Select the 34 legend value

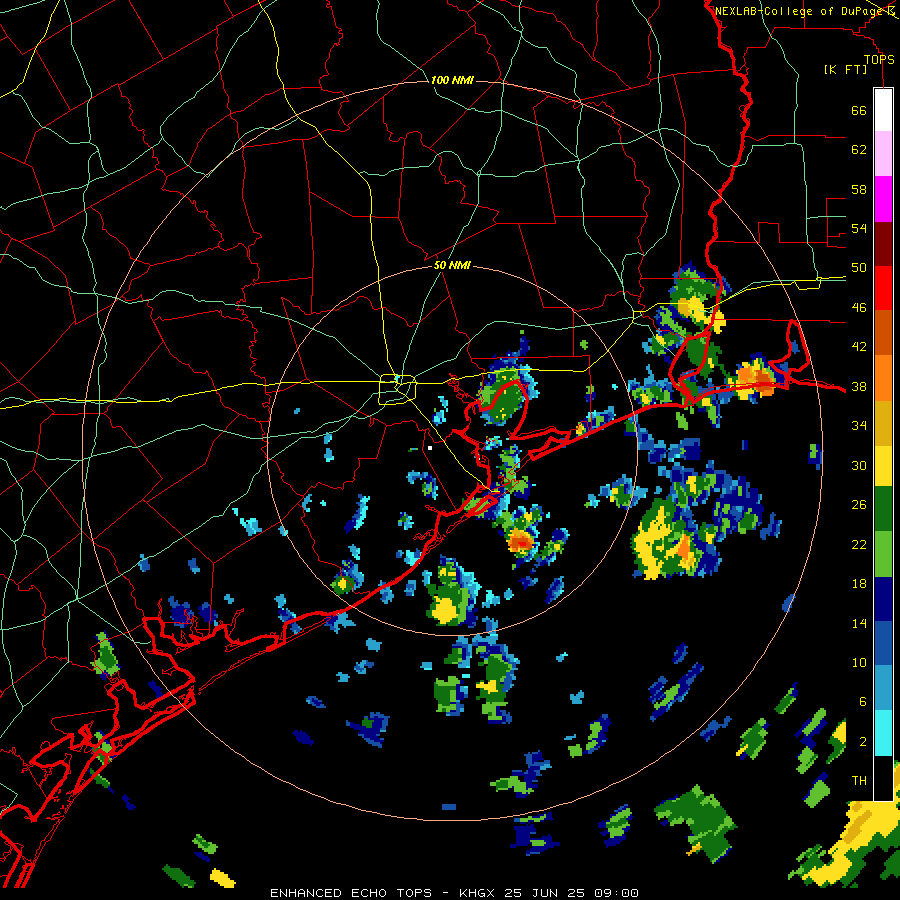(859, 426)
